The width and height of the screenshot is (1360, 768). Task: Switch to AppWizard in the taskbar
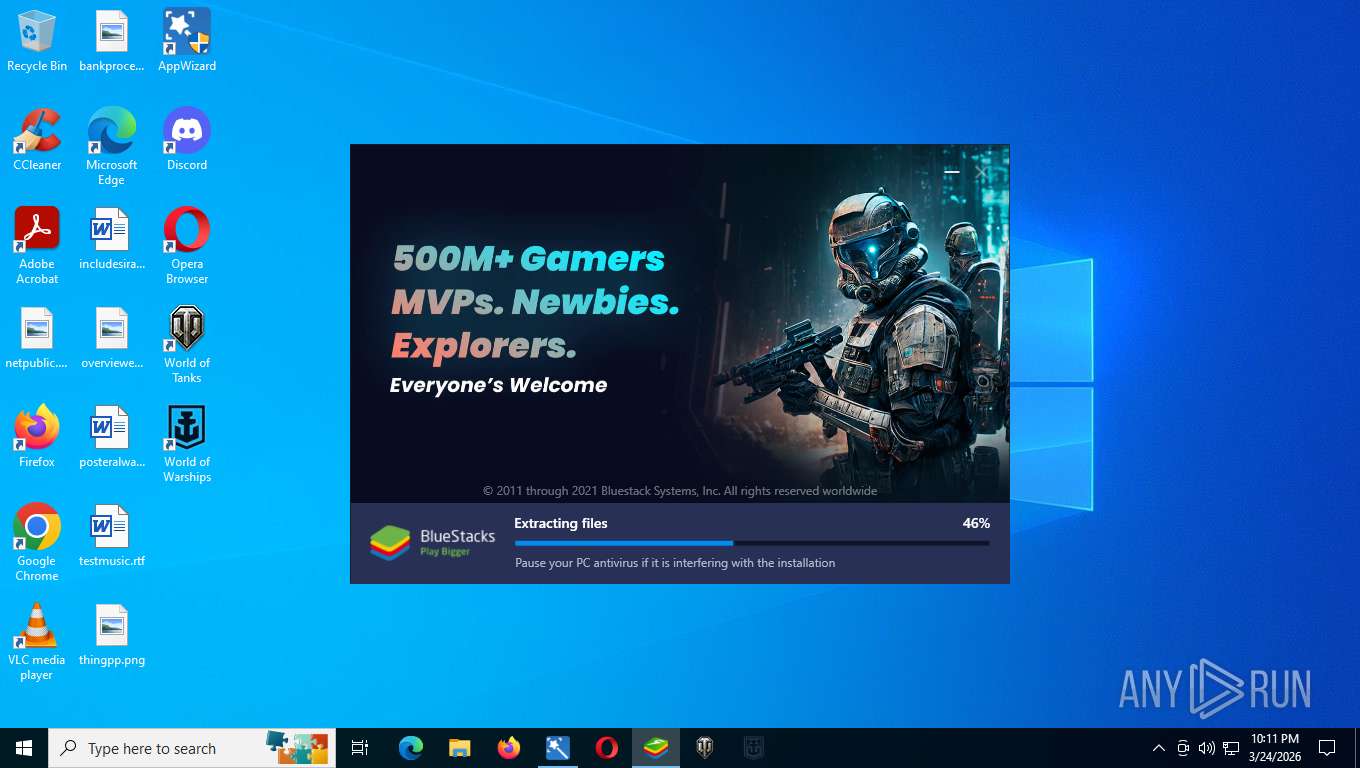click(557, 748)
